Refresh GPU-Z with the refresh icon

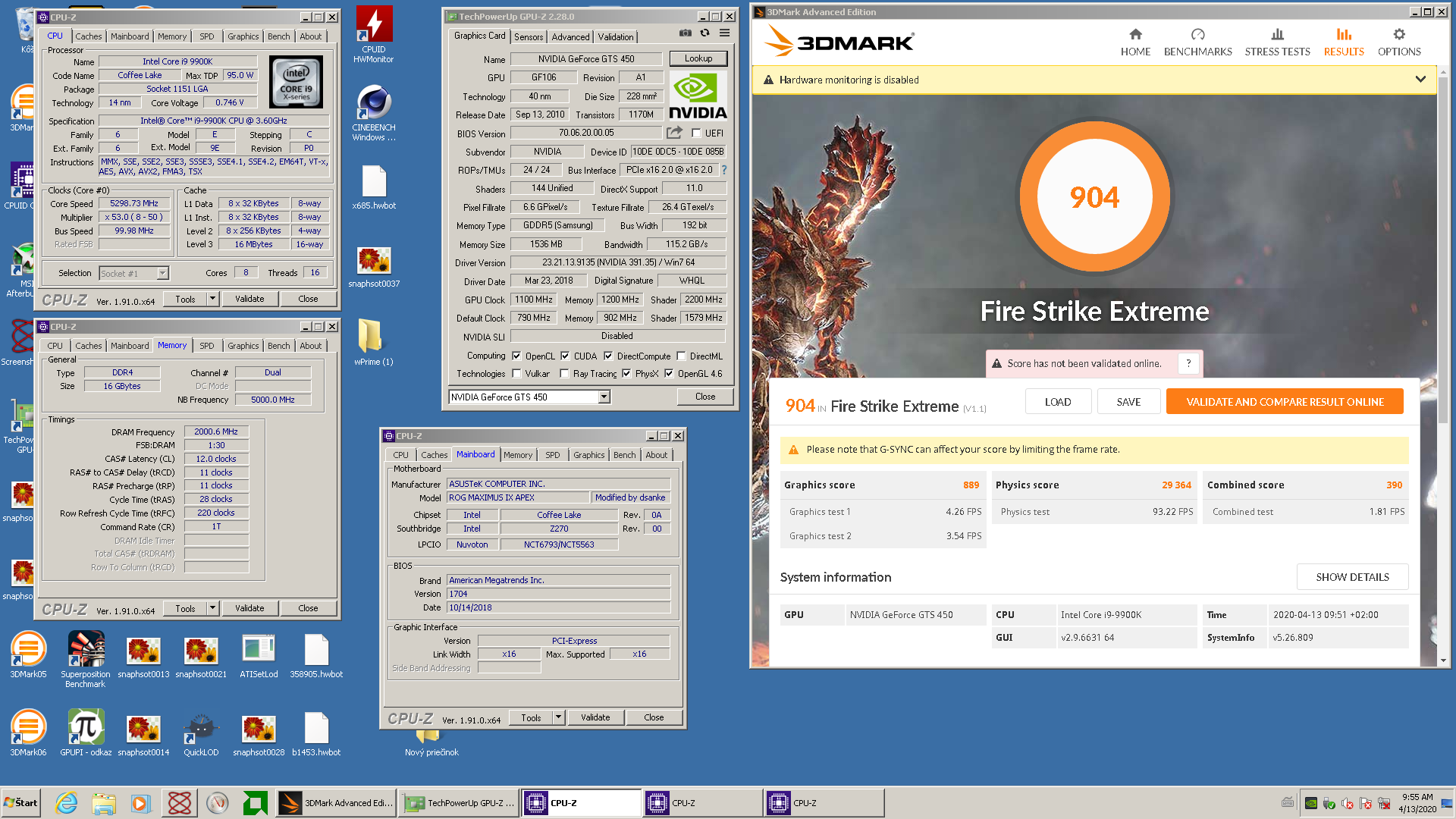coord(704,33)
